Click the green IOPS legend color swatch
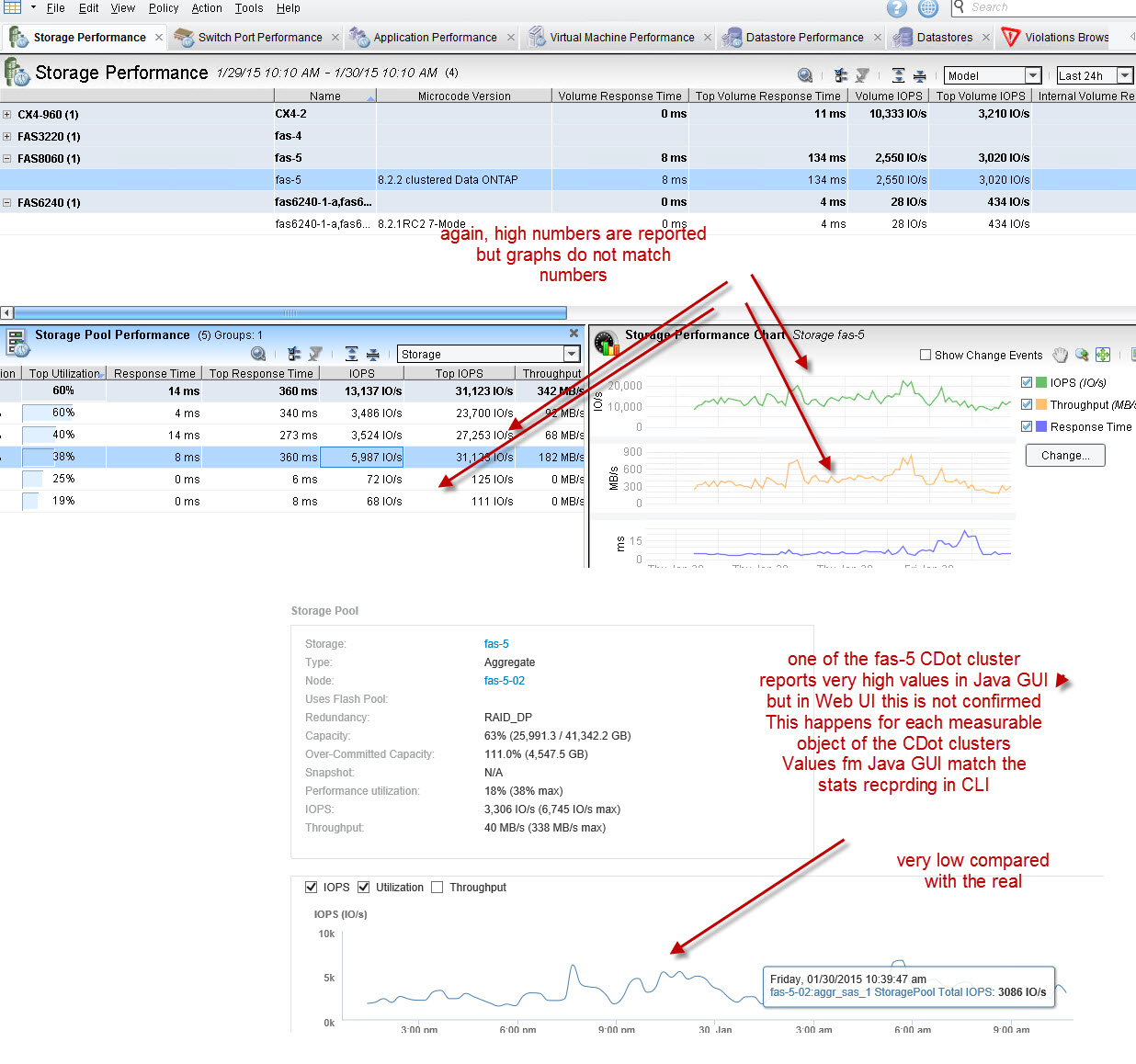 (1041, 382)
